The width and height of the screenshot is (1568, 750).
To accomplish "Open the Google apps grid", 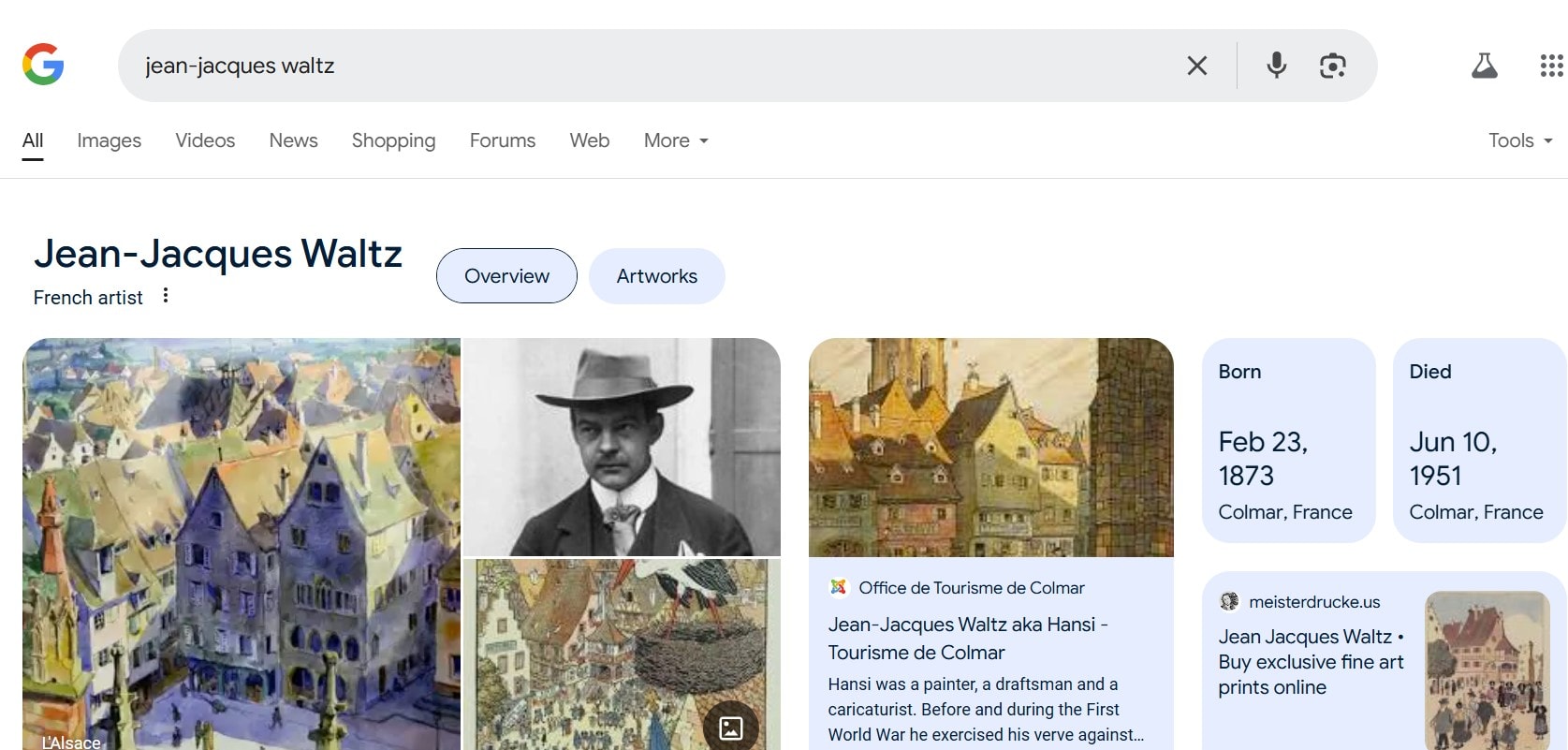I will tap(1551, 66).
